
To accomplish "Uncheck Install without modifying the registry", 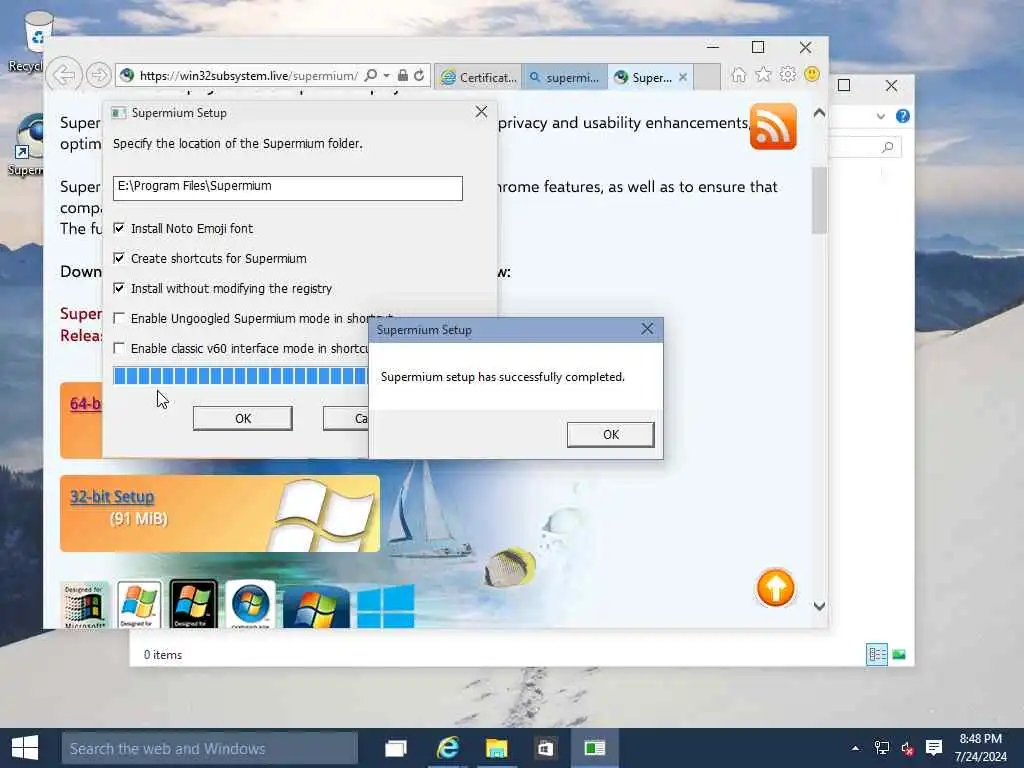I will (119, 288).
